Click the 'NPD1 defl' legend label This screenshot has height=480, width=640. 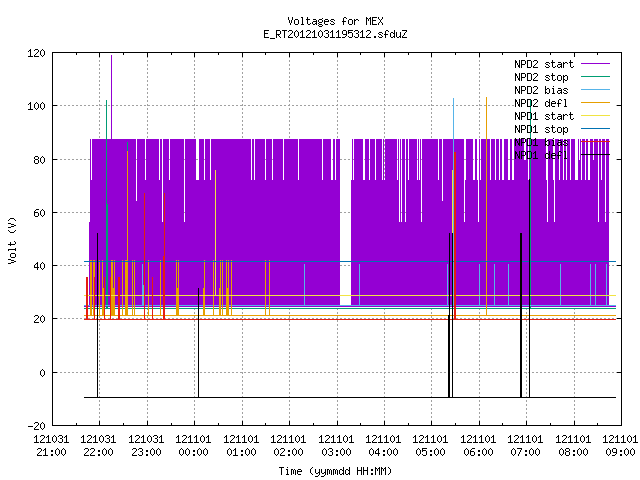(x=541, y=156)
